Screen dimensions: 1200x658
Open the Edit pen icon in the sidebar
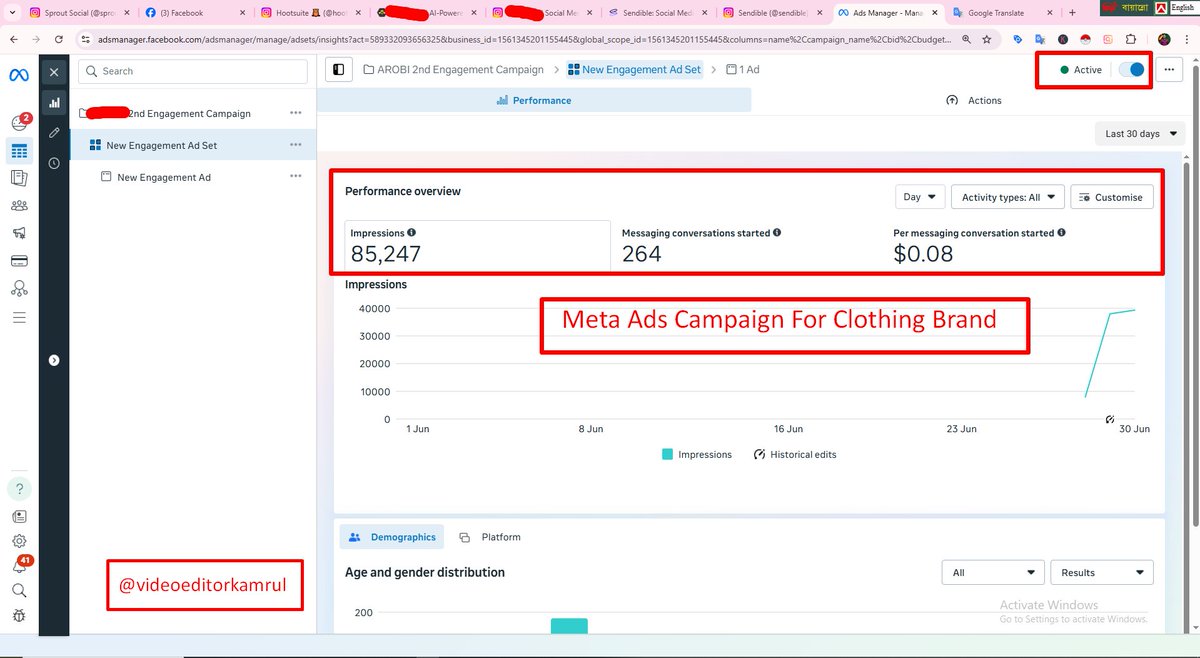(54, 132)
